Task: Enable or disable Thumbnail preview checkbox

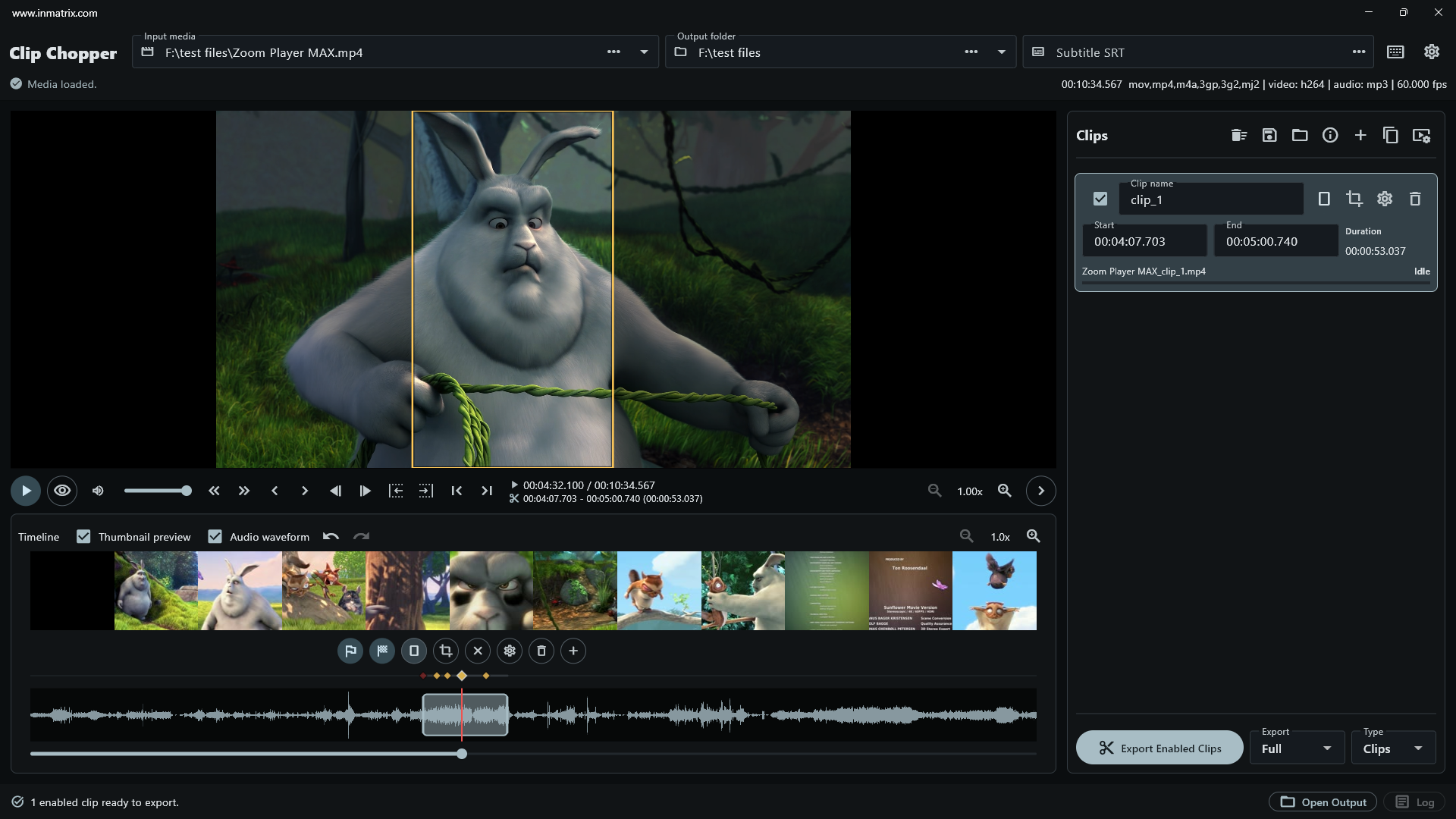Action: (83, 536)
